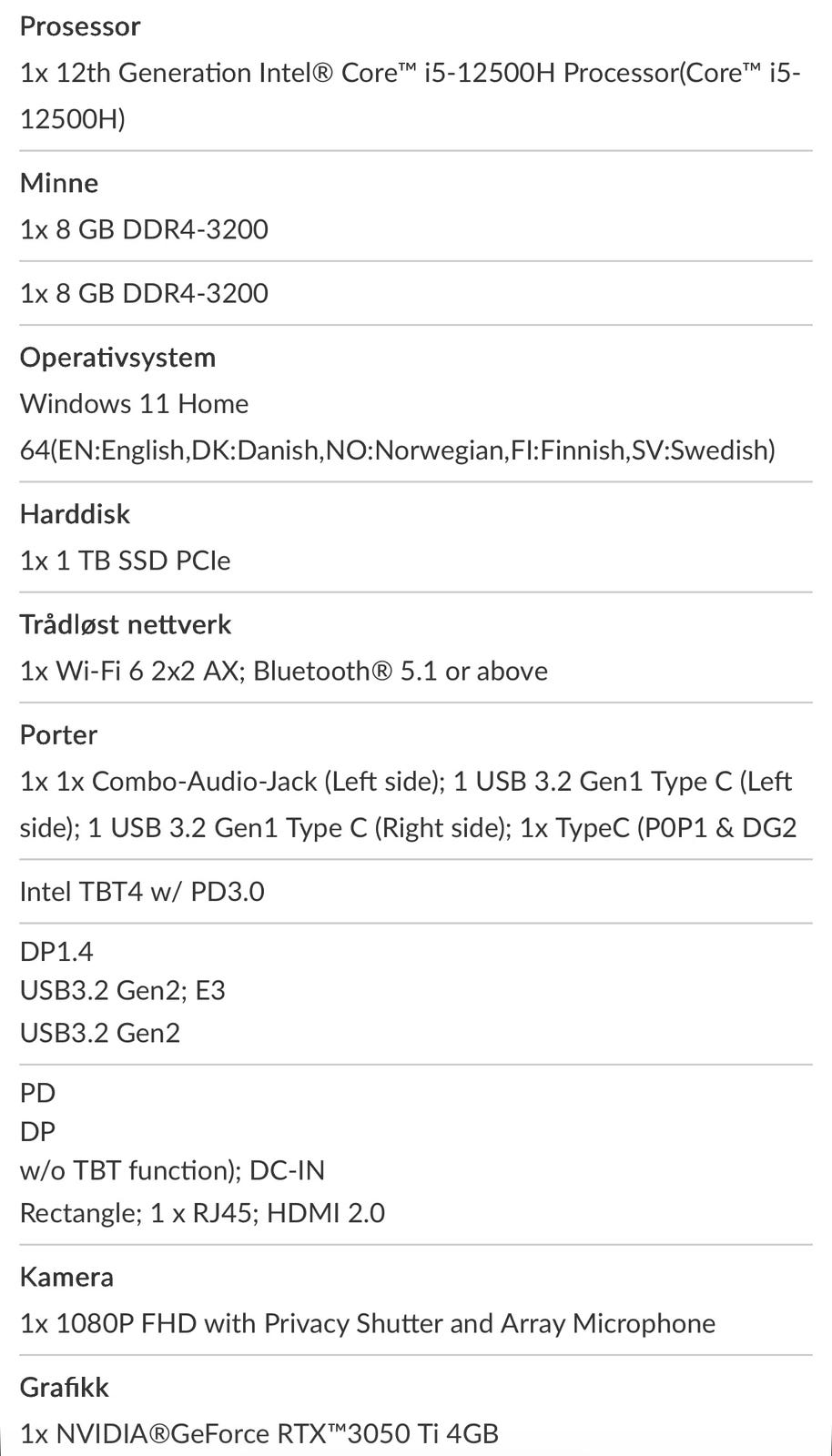Click the Intel TBT4 w/ PD3.0 row
Image resolution: width=832 pixels, height=1456 pixels.
coord(142,891)
